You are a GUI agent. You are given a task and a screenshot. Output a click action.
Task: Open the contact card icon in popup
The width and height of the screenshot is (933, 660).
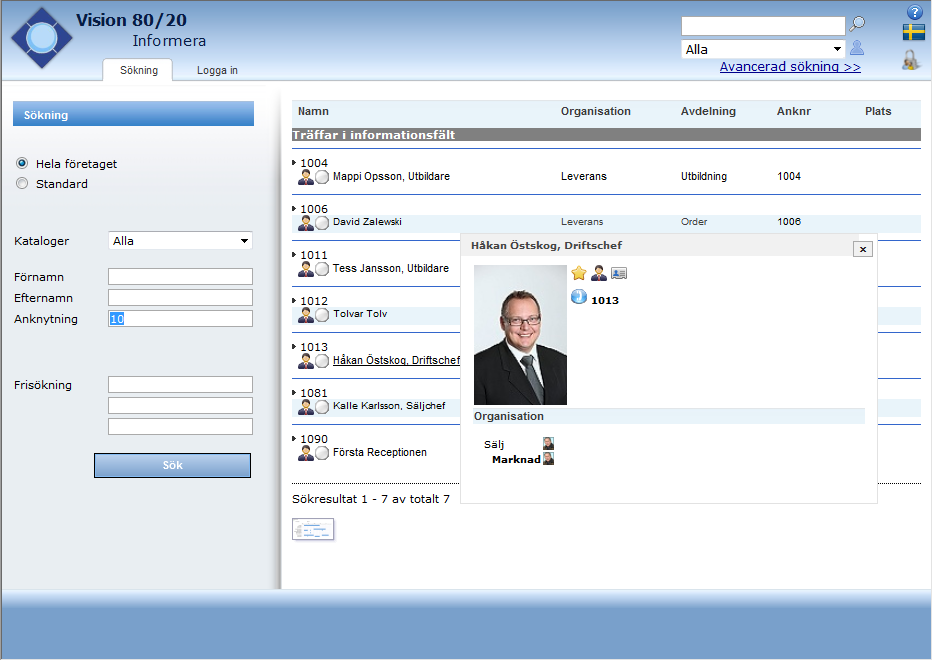pos(619,273)
